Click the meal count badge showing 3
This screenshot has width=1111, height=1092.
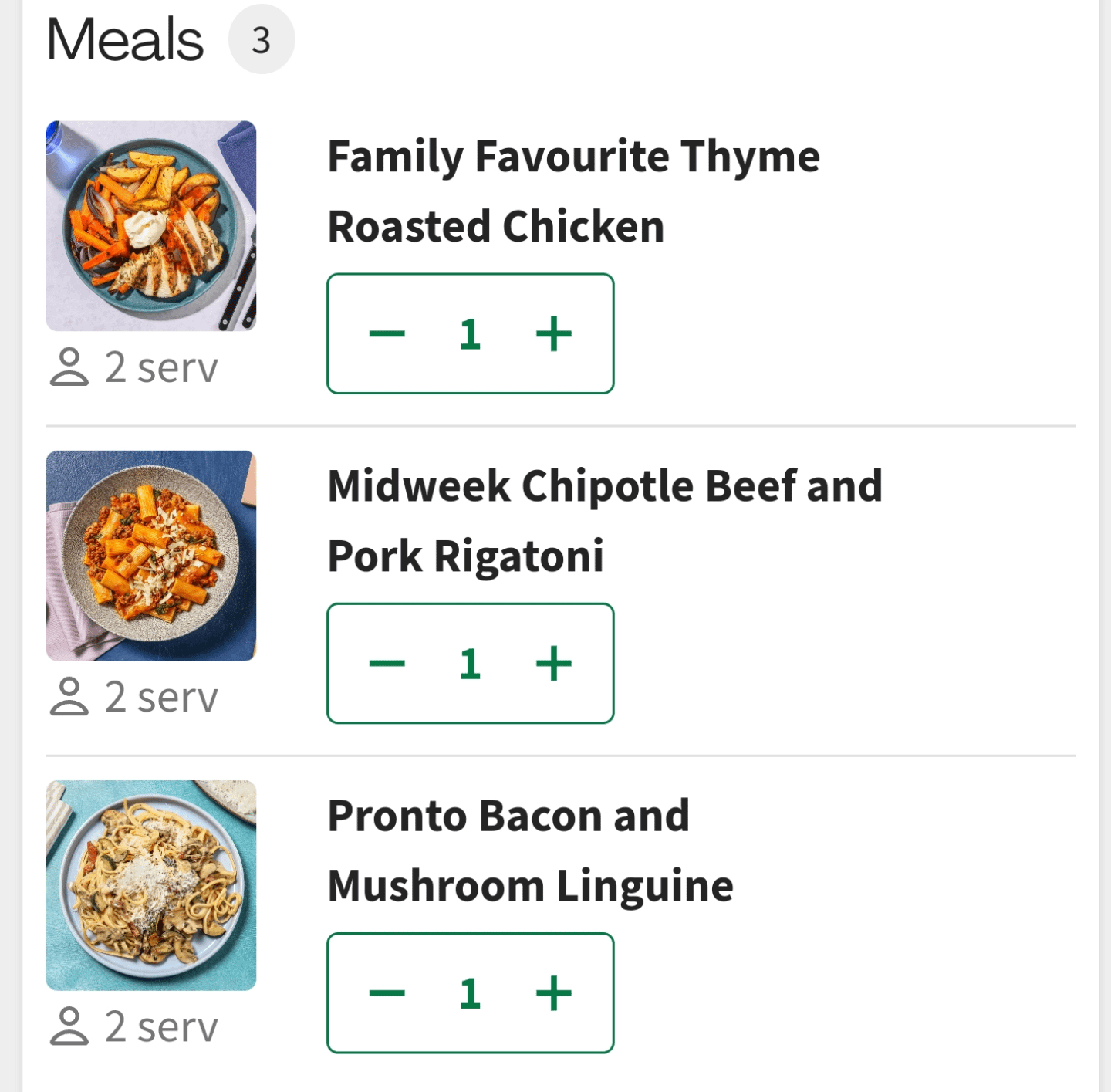point(262,39)
